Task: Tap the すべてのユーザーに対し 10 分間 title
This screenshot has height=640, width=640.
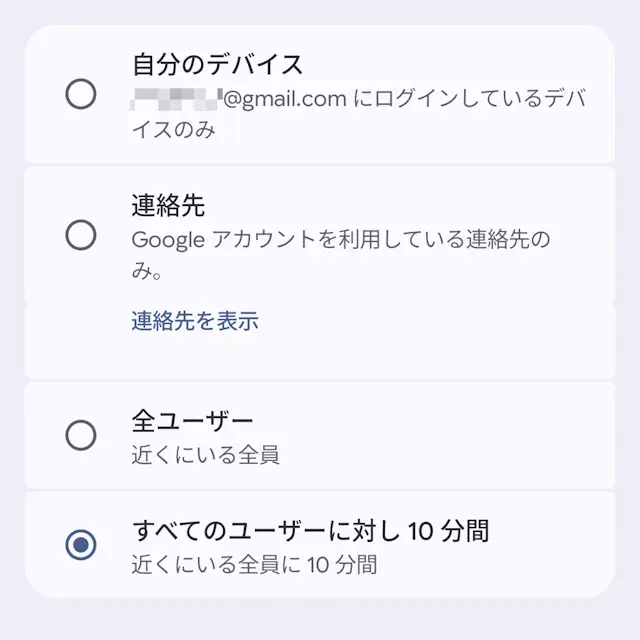Action: pyautogui.click(x=310, y=529)
